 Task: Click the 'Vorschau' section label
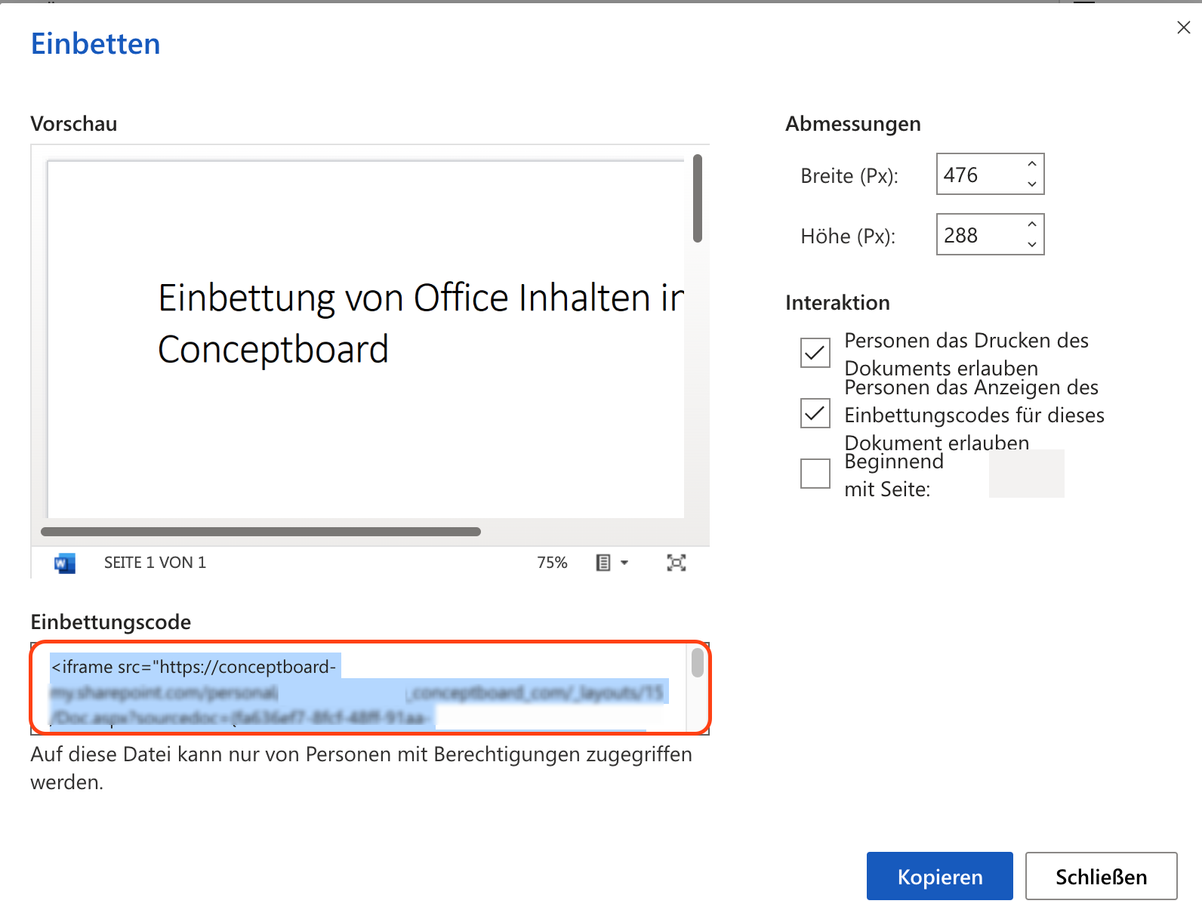pos(74,124)
